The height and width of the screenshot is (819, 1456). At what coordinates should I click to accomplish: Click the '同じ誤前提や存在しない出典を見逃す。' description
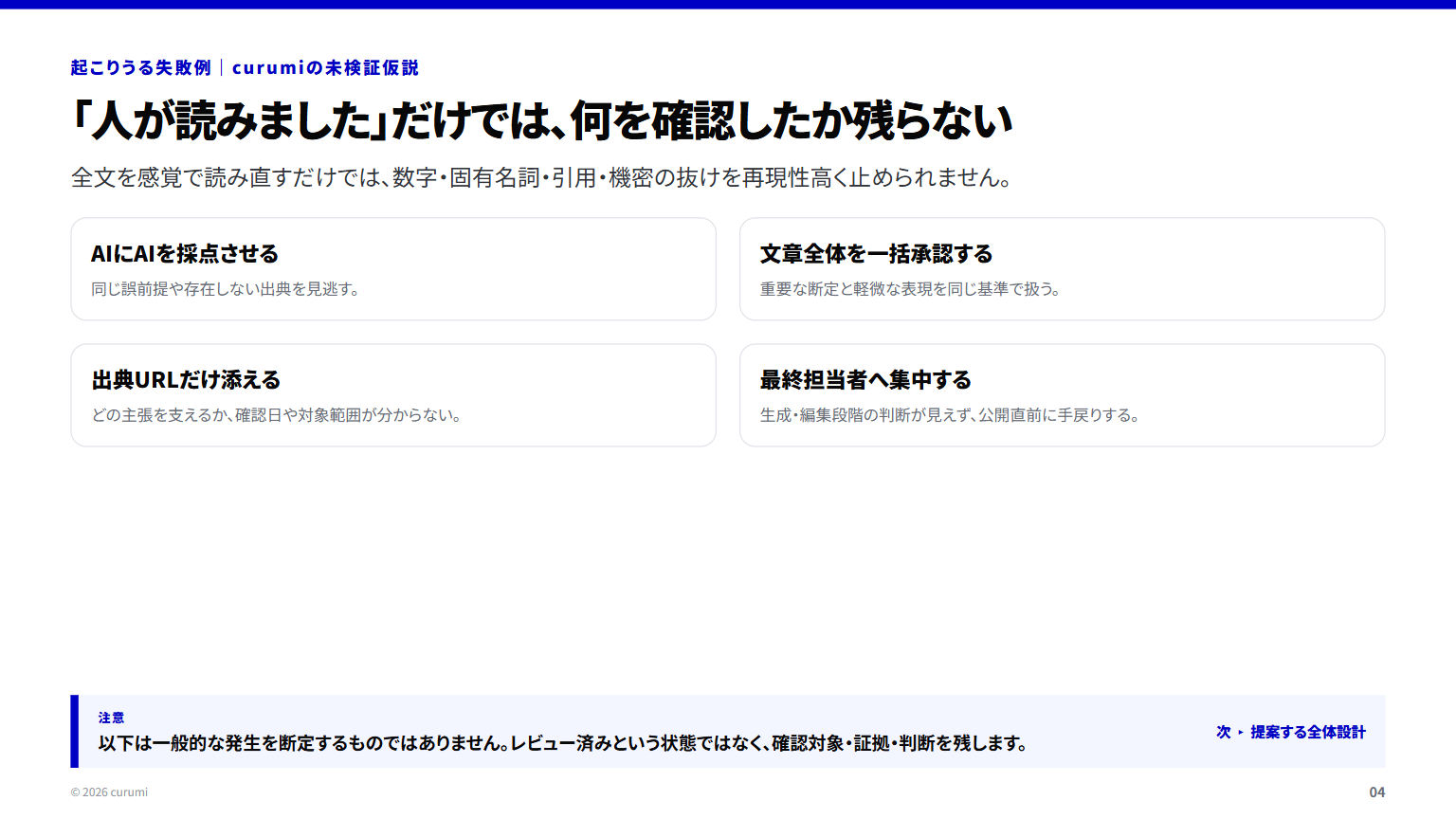coord(227,289)
